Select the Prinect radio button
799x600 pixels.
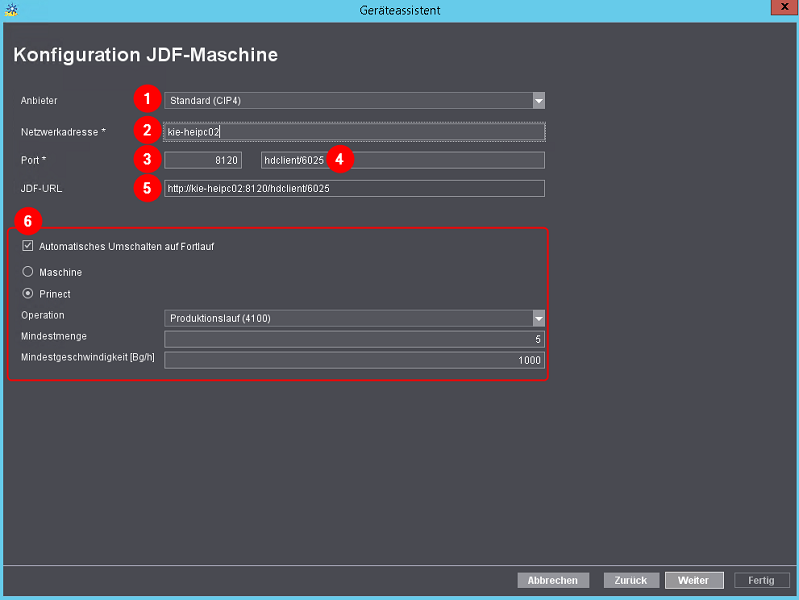pos(28,295)
